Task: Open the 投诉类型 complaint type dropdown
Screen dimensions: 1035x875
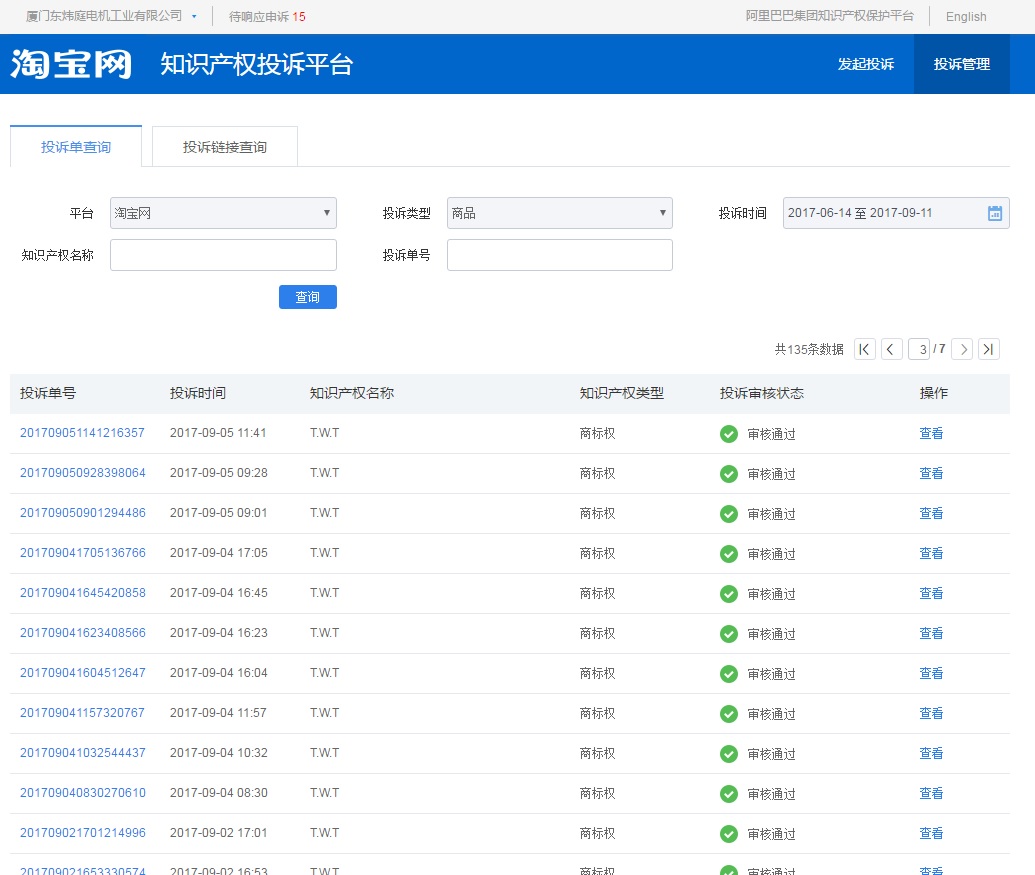Action: tap(559, 213)
